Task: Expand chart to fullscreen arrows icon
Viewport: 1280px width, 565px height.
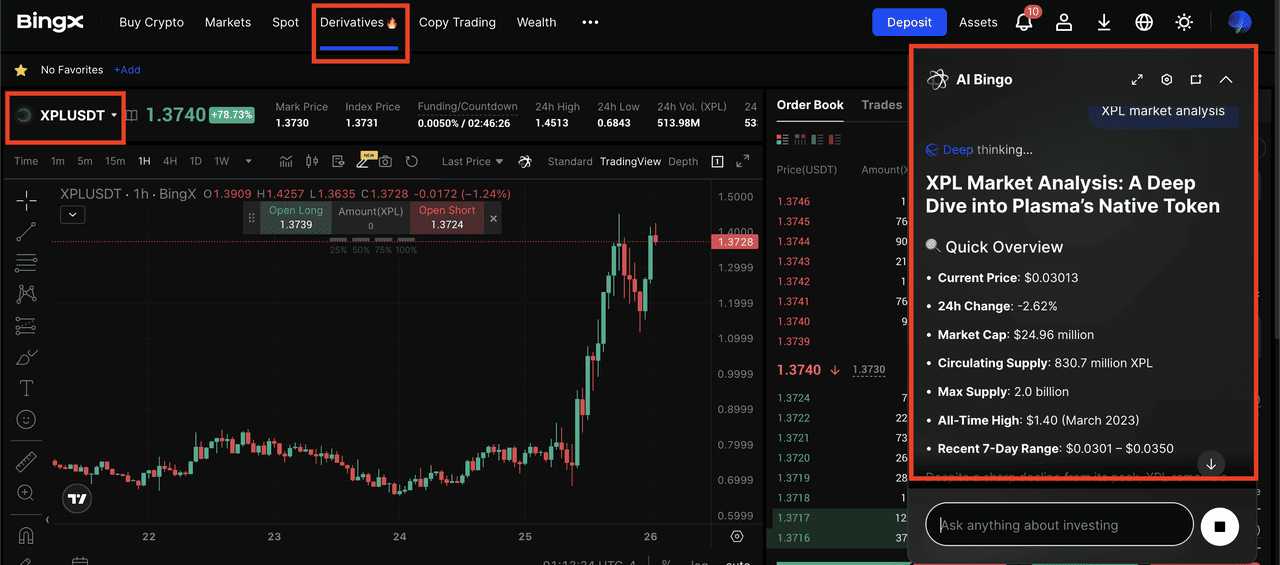Action: click(x=743, y=161)
